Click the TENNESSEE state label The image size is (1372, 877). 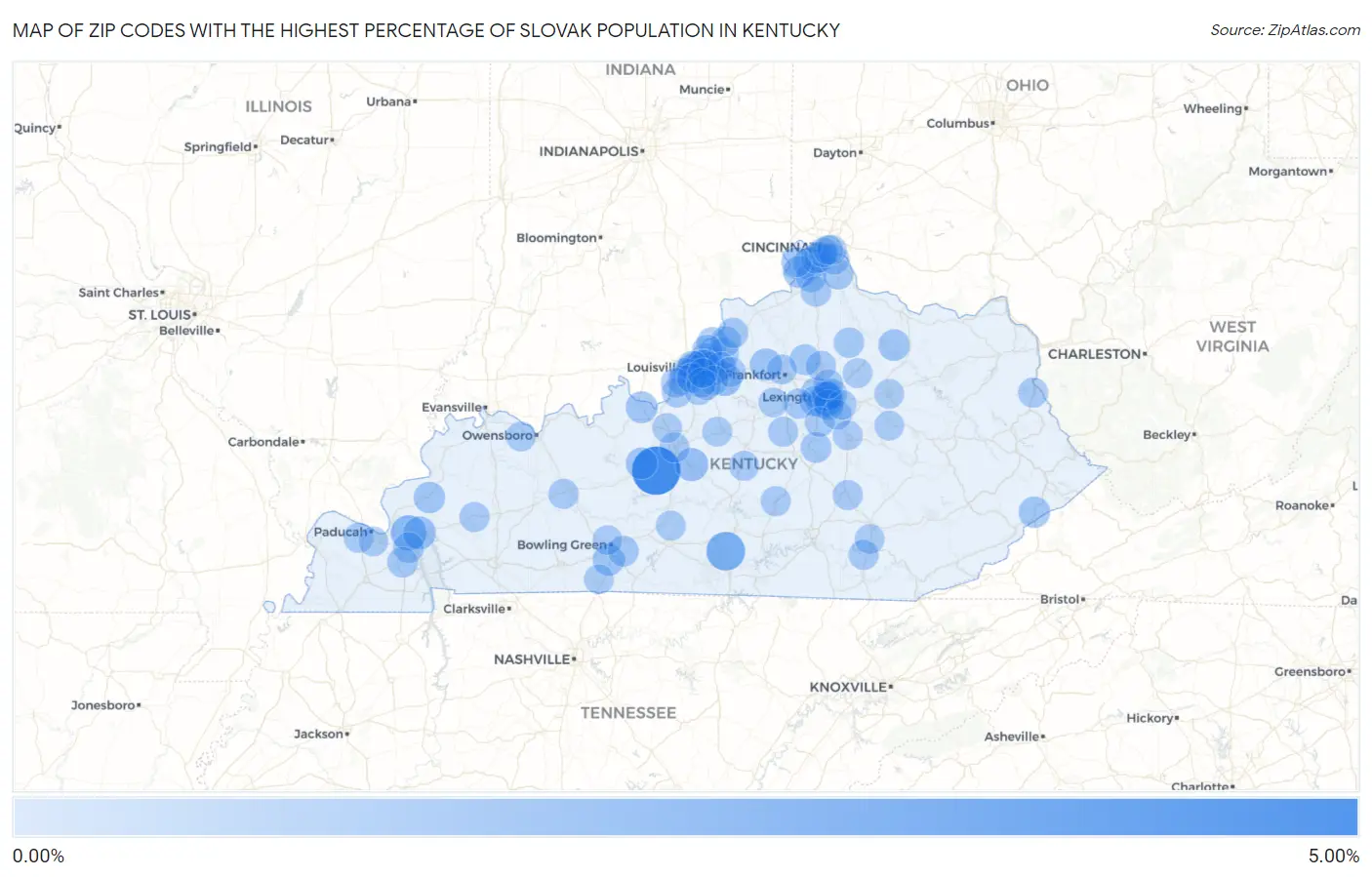[628, 713]
